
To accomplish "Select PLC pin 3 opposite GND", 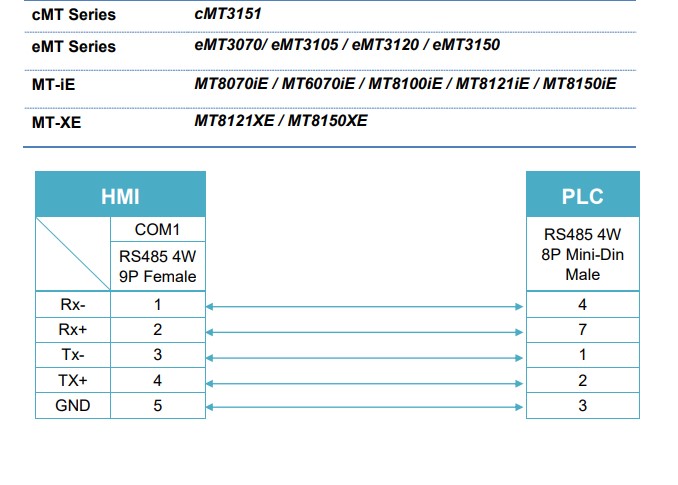I will pos(582,405).
